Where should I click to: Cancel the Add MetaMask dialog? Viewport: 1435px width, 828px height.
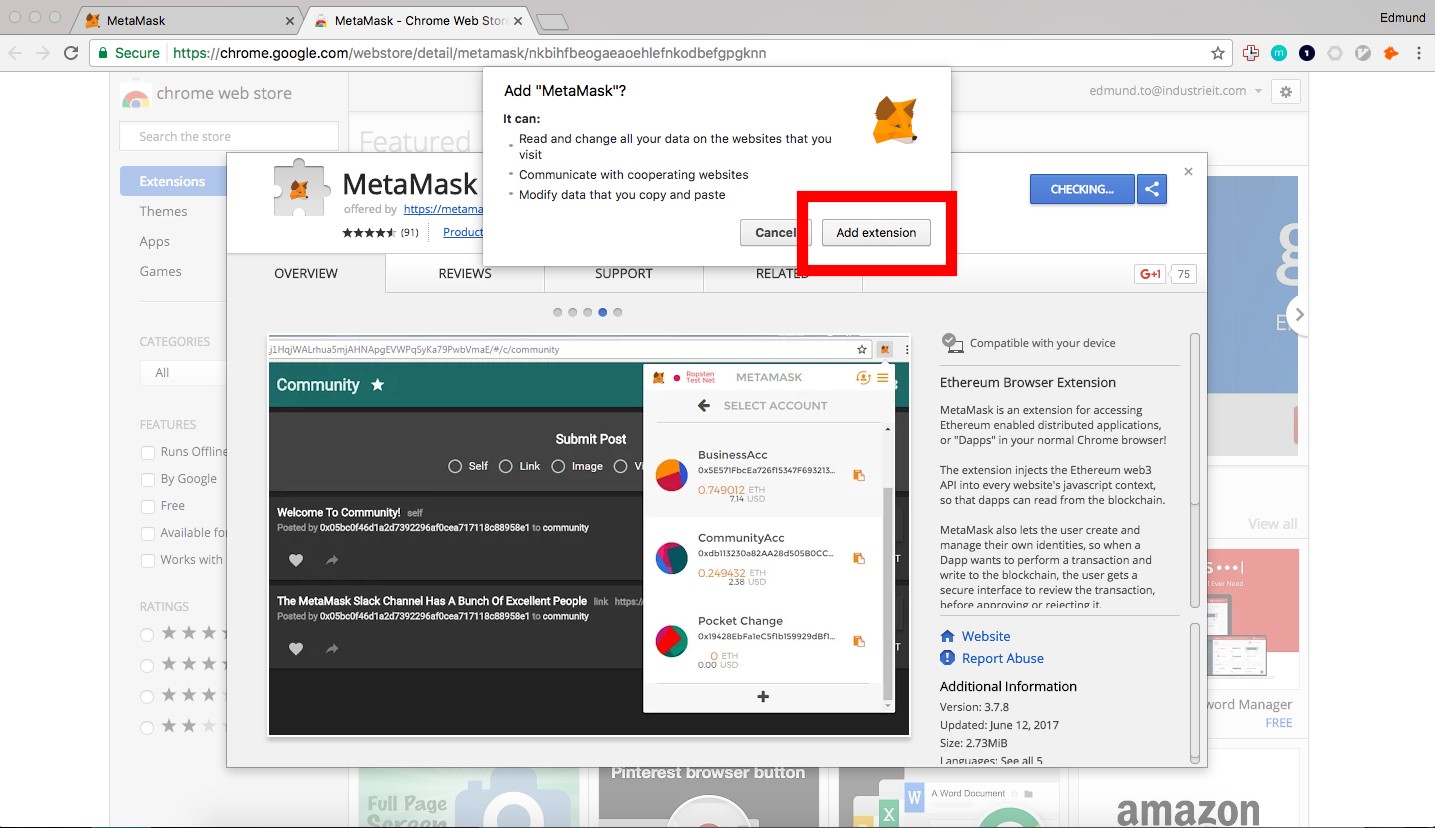[776, 233]
